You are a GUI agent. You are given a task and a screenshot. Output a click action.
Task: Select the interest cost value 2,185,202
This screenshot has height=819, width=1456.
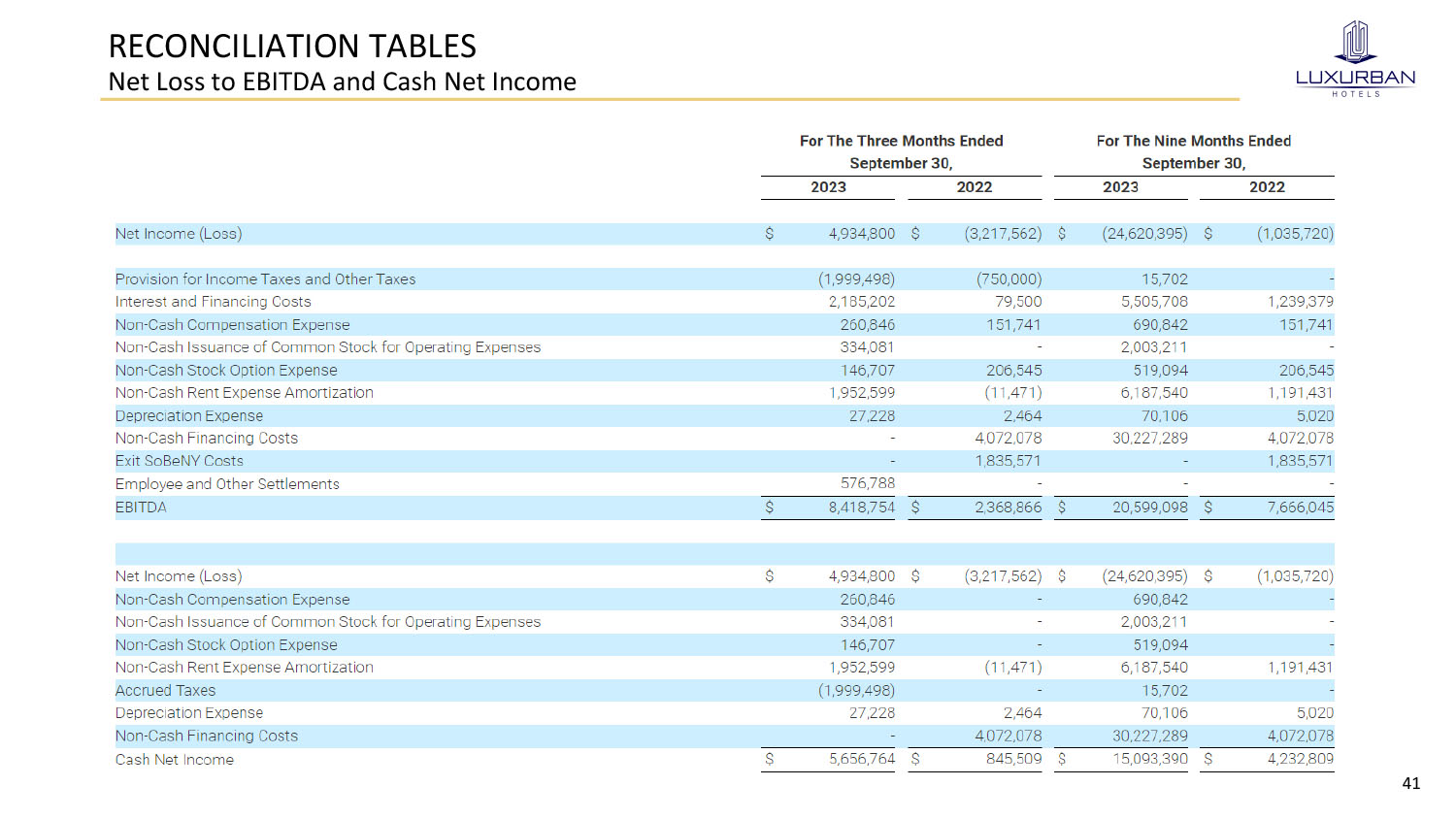pos(861,302)
